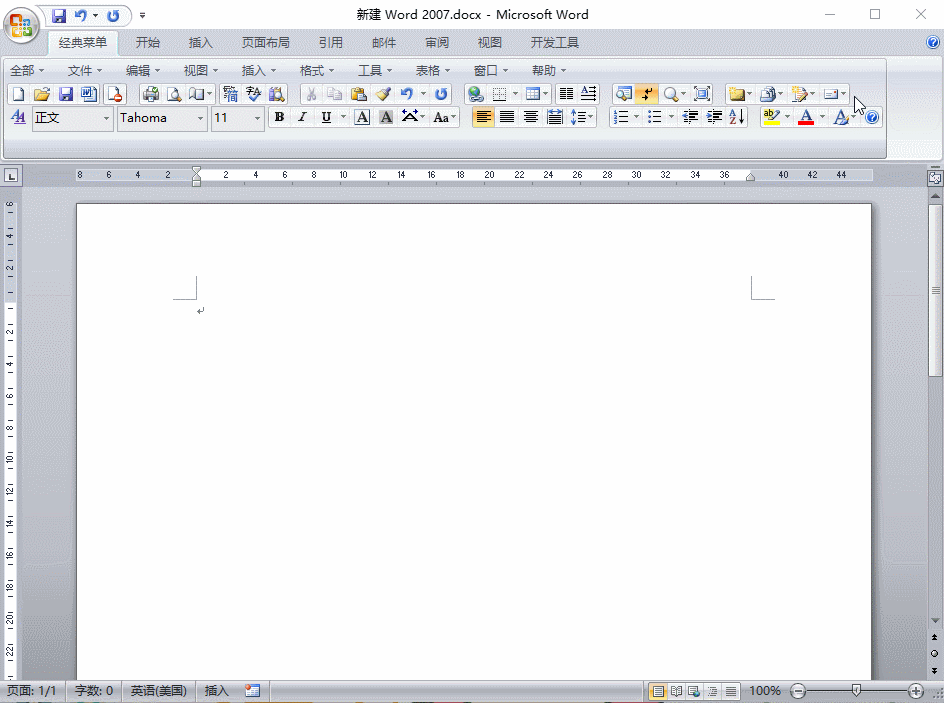
Task: Switch to the 页面布局 ribbon tab
Action: tap(265, 43)
